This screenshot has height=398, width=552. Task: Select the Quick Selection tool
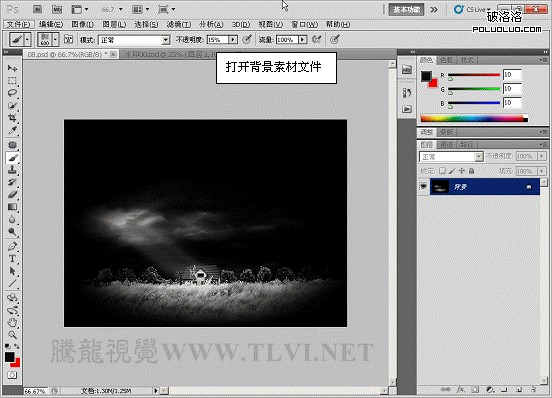tap(12, 106)
